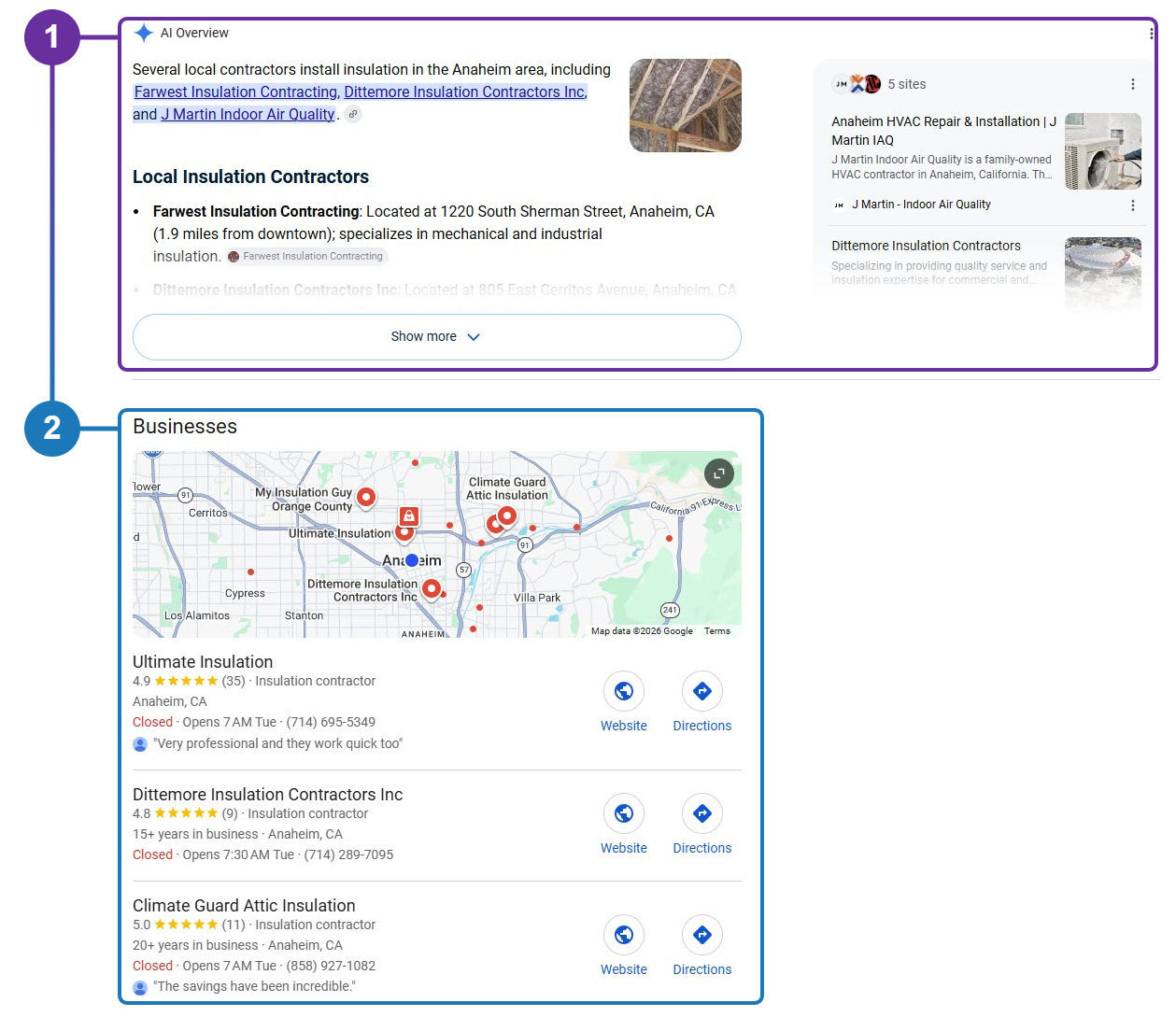The image size is (1176, 1031).
Task: Select the Dittemore Insulation Contractors map pin
Action: click(431, 588)
